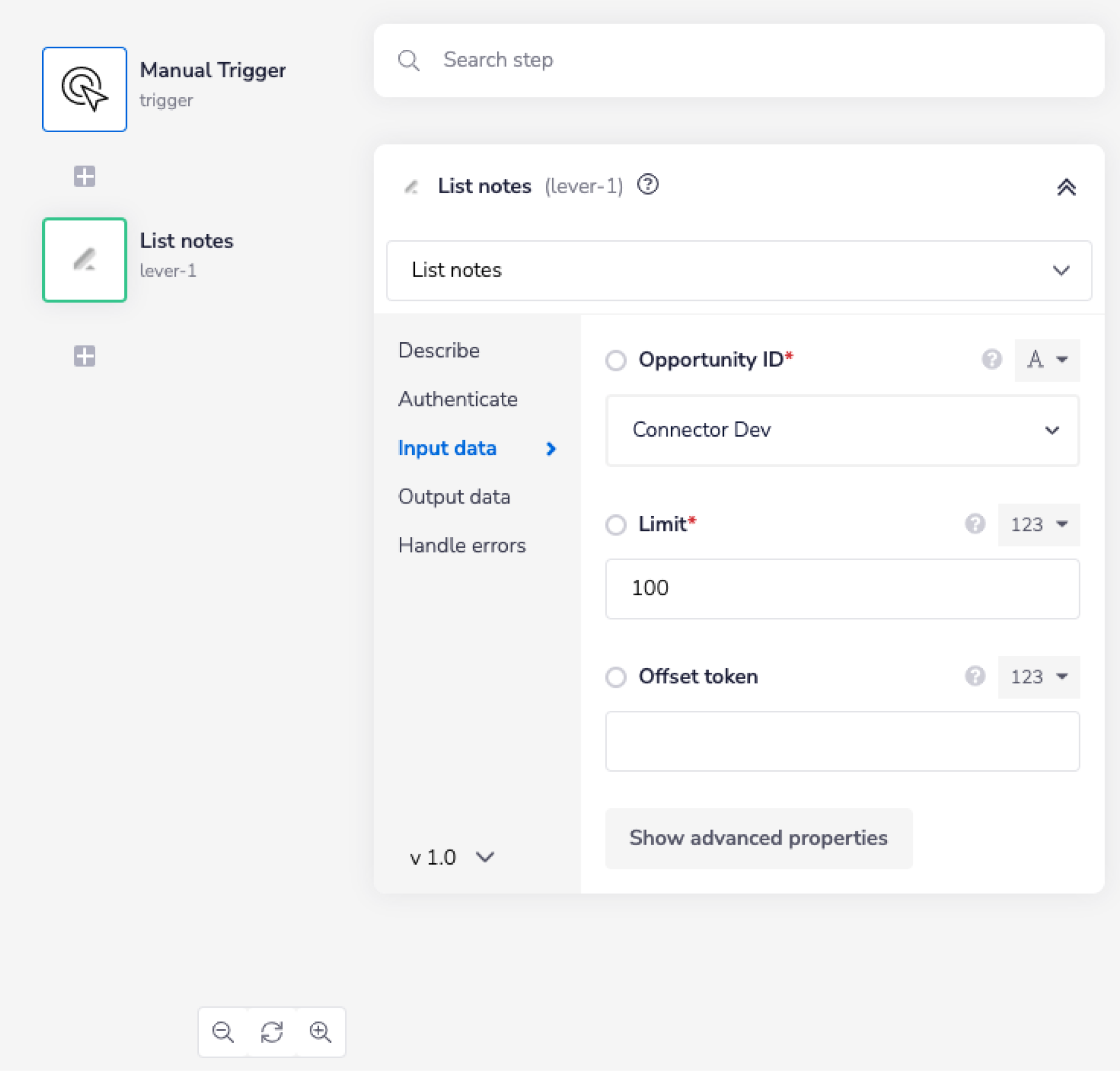This screenshot has height=1071, width=1120.
Task: Click help icon for Opportunity ID
Action: pyautogui.click(x=992, y=359)
